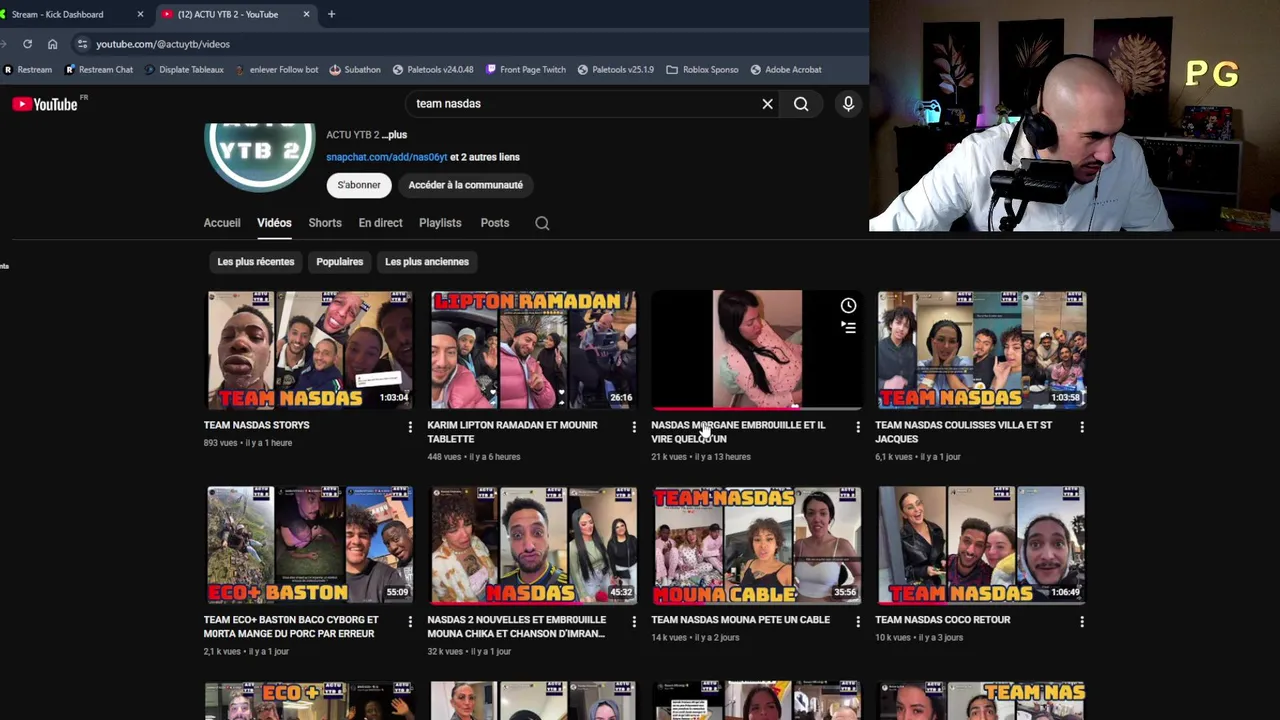The height and width of the screenshot is (720, 1280).
Task: Open options for NASDAS 2 NOUVELLES video
Action: coord(633,622)
